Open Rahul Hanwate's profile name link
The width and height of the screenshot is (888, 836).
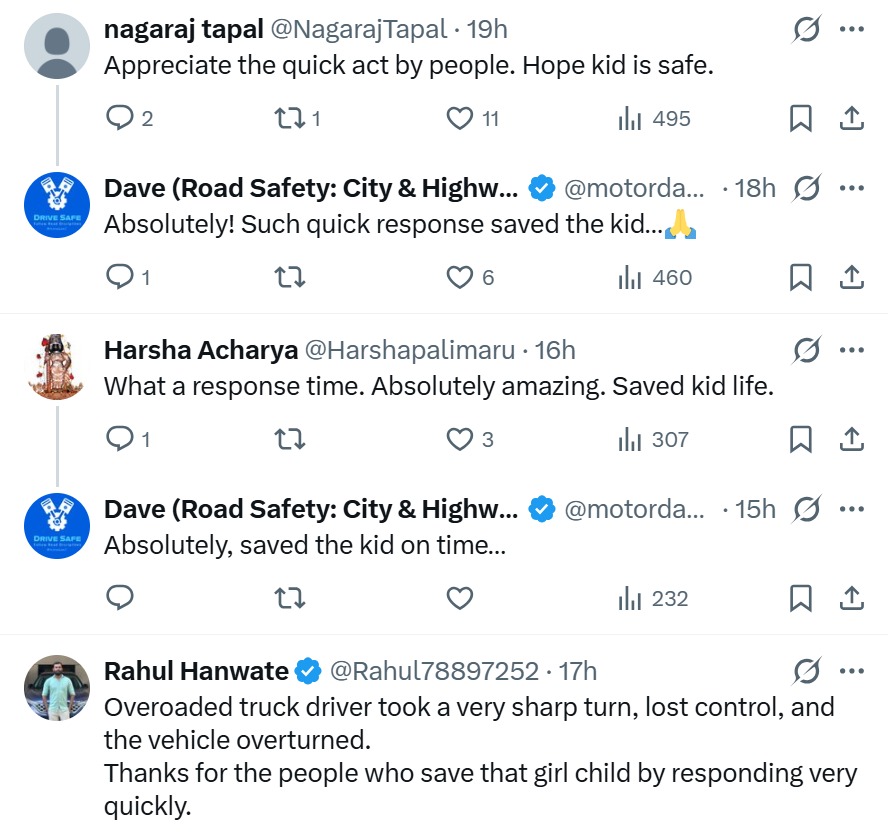196,670
